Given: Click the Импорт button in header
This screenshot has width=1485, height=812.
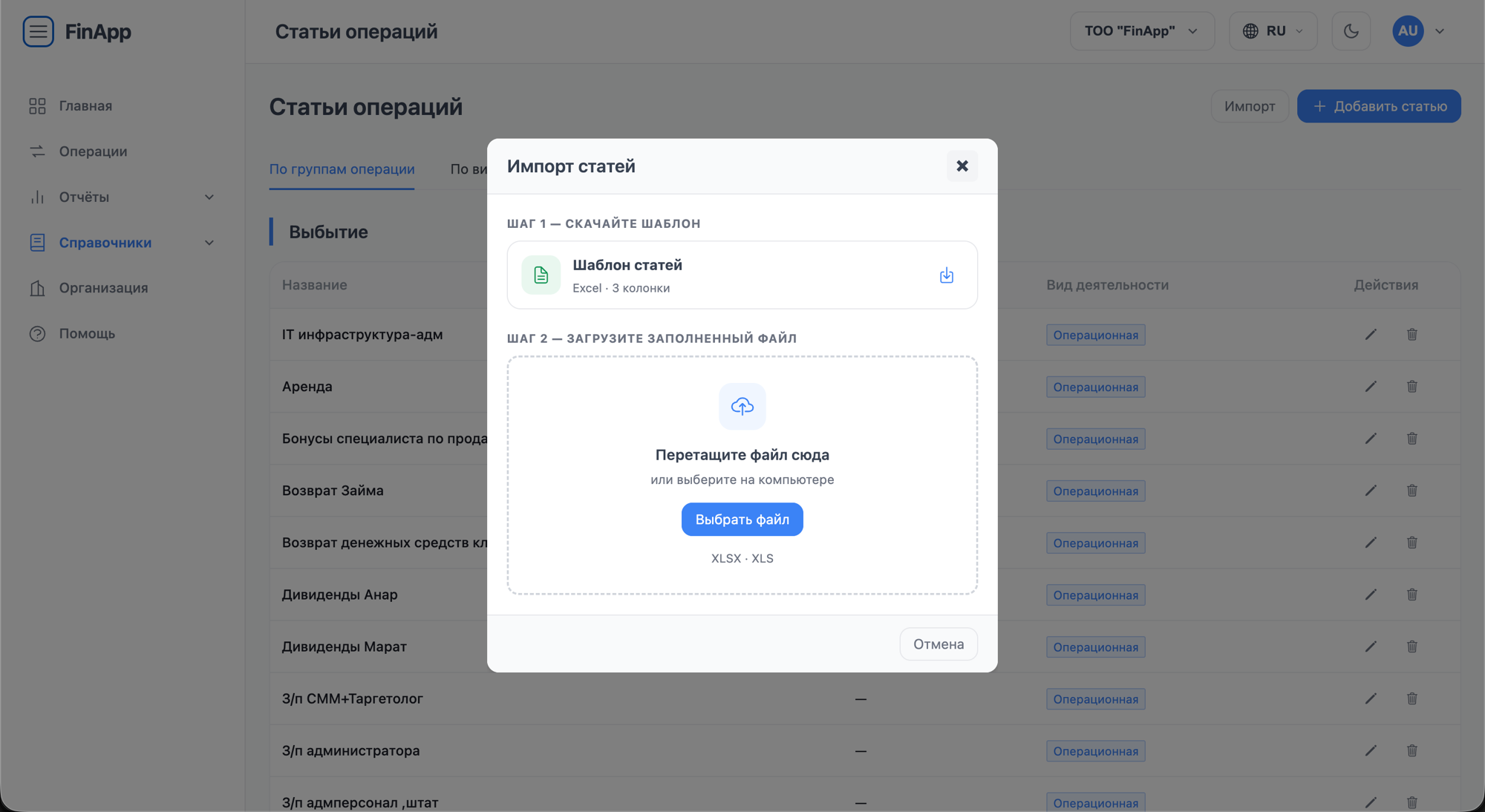Looking at the screenshot, I should (x=1250, y=106).
